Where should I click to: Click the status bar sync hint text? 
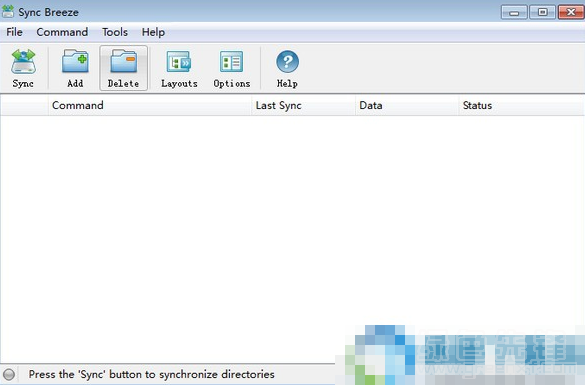pos(151,374)
